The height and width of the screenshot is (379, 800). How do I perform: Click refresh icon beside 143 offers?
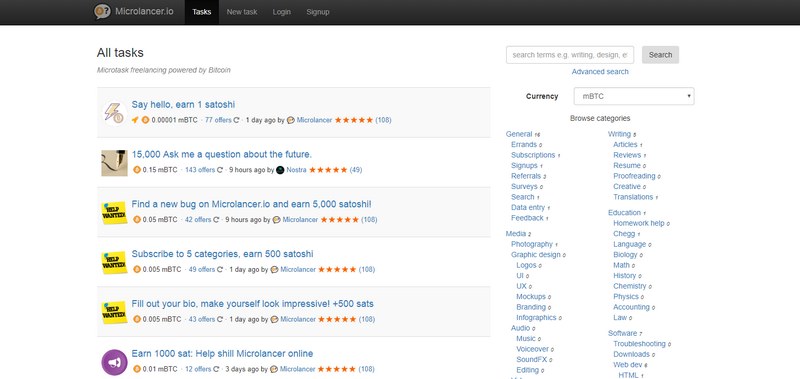(220, 170)
